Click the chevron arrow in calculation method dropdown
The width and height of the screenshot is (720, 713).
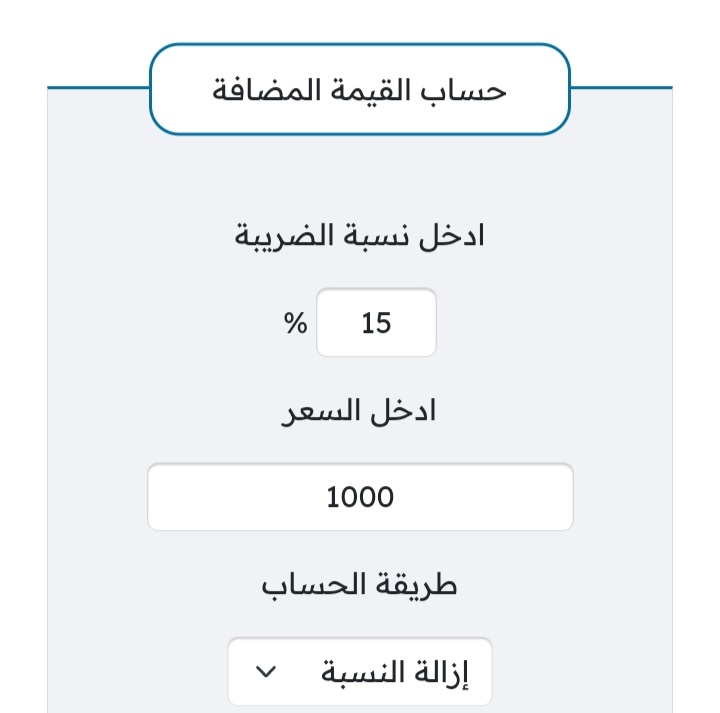(x=265, y=672)
